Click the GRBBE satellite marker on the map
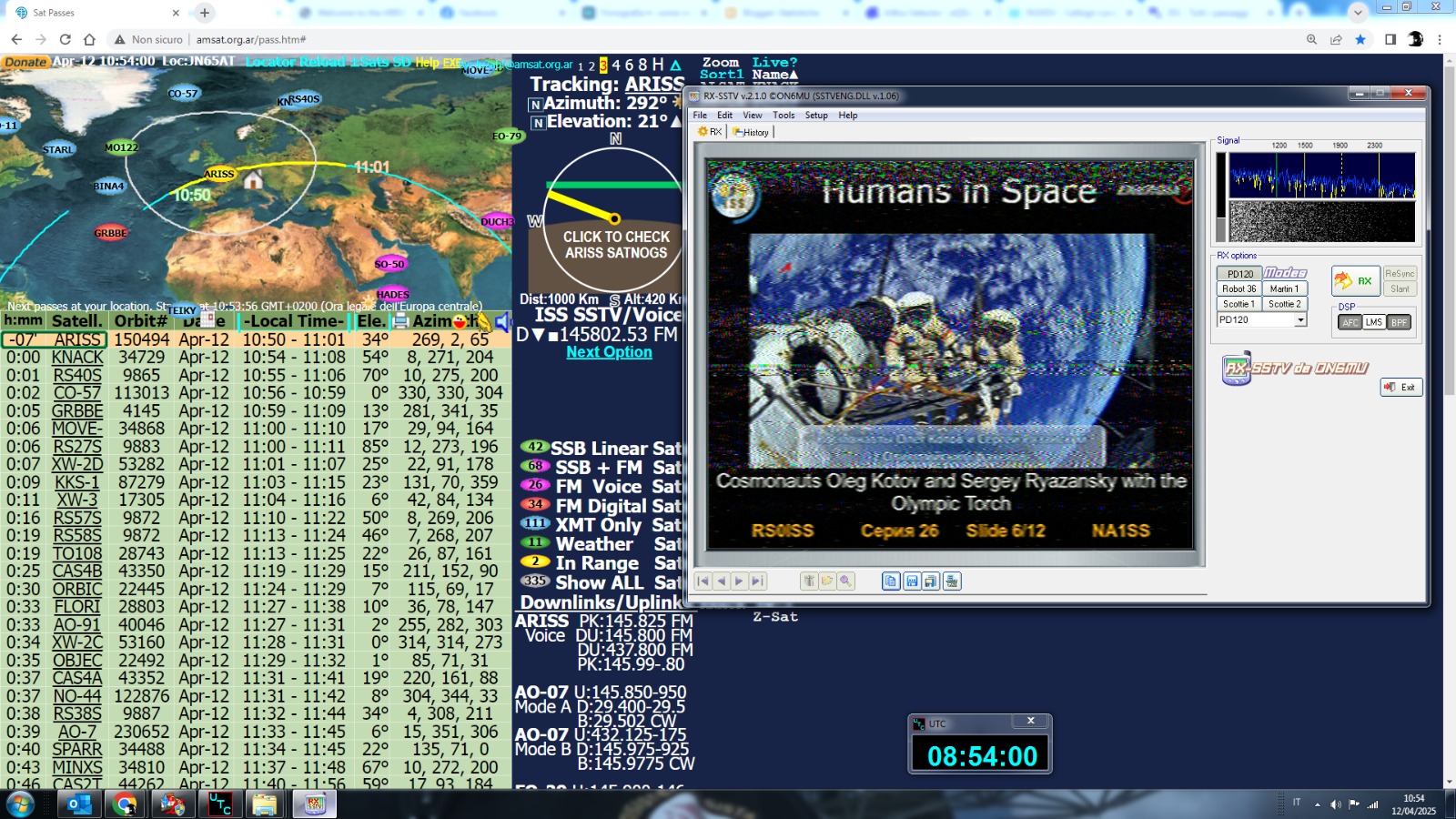 [x=110, y=233]
